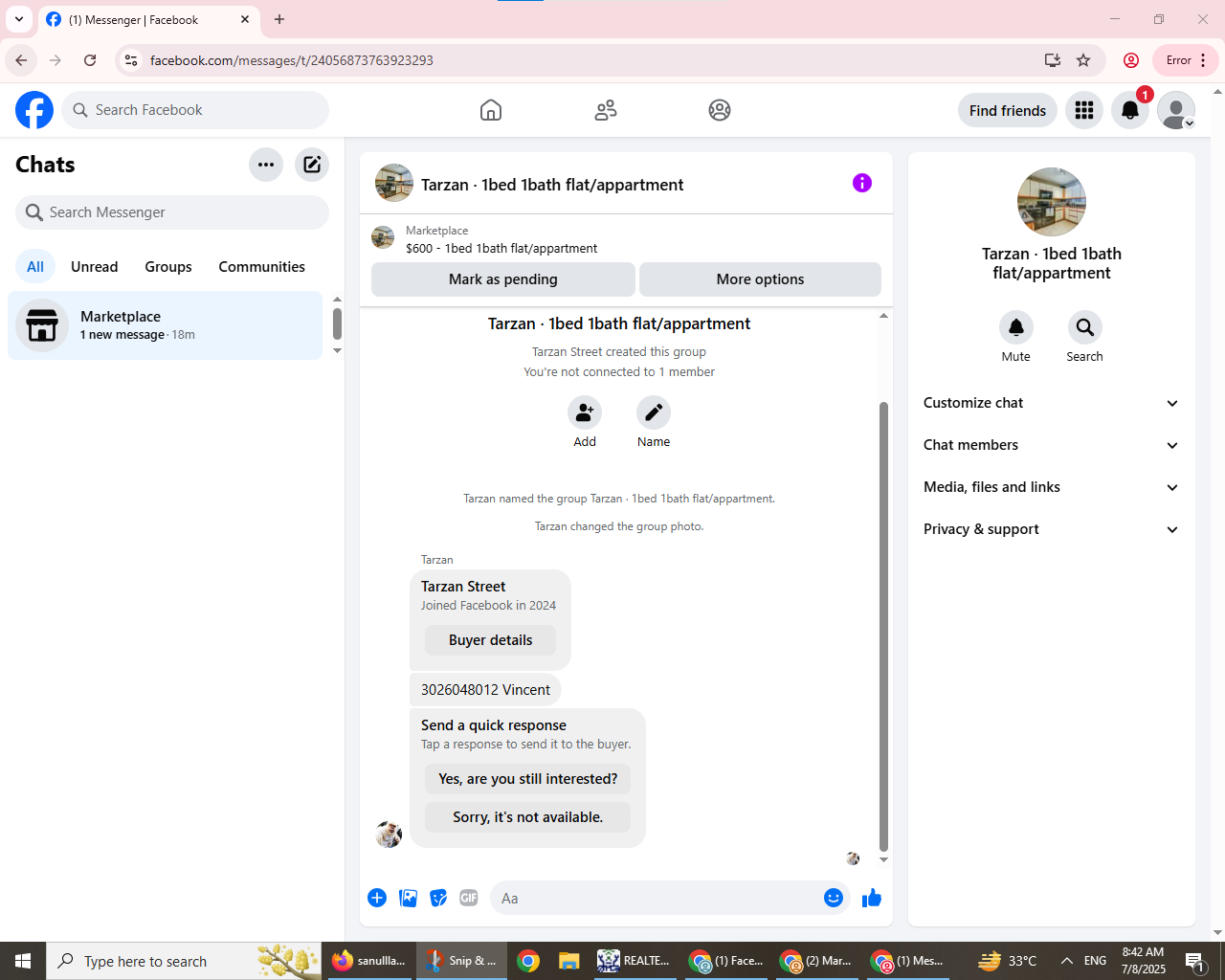Expand Privacy & support section

pos(1052,529)
